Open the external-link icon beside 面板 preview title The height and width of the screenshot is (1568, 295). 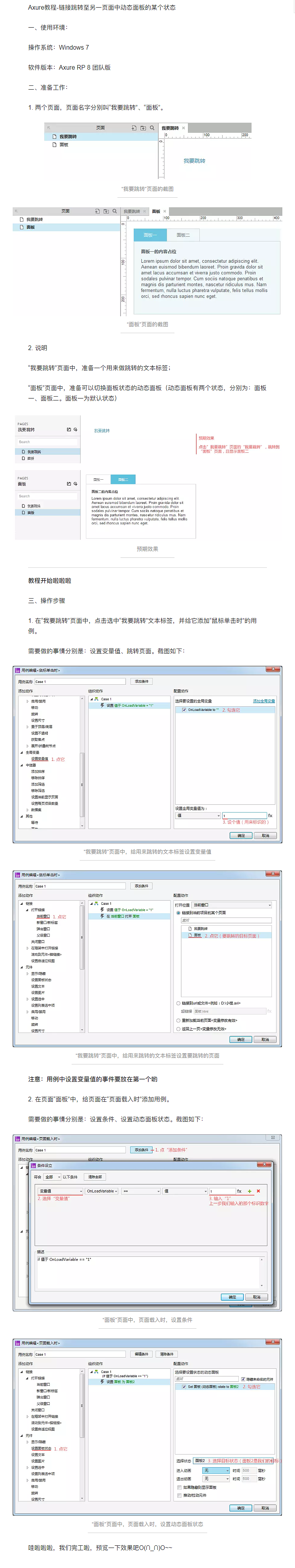pos(69,484)
